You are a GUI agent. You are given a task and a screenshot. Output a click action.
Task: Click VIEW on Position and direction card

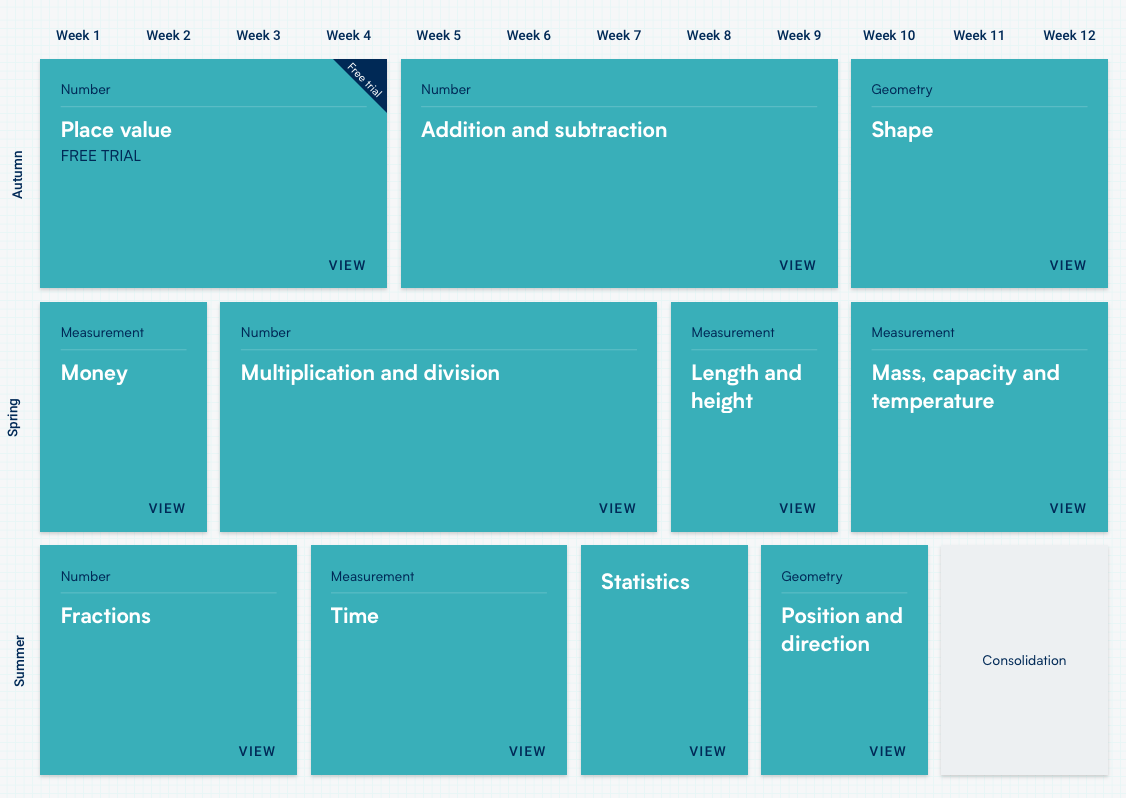887,752
